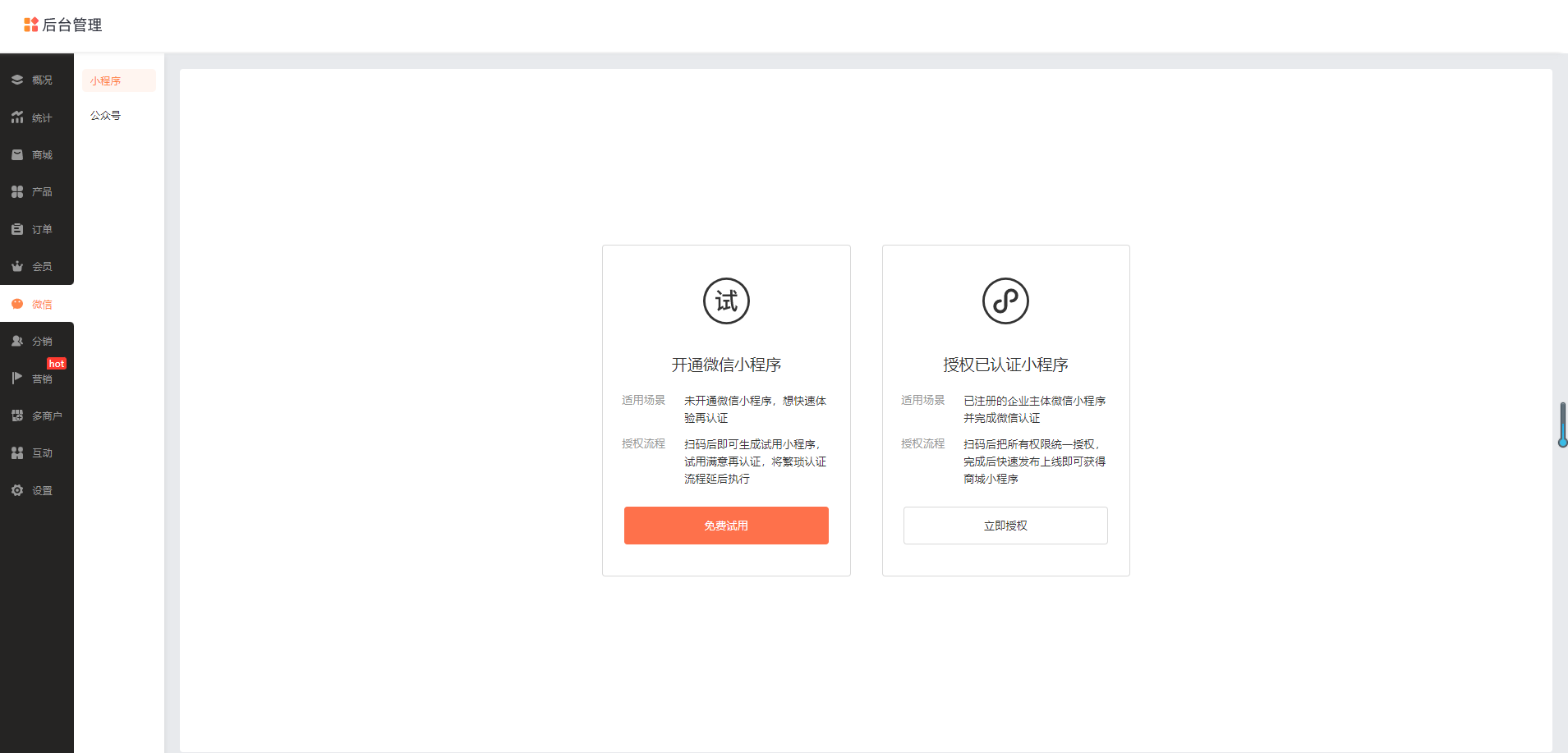
Task: Click the 设置 gear icon in sidebar
Action: (17, 490)
